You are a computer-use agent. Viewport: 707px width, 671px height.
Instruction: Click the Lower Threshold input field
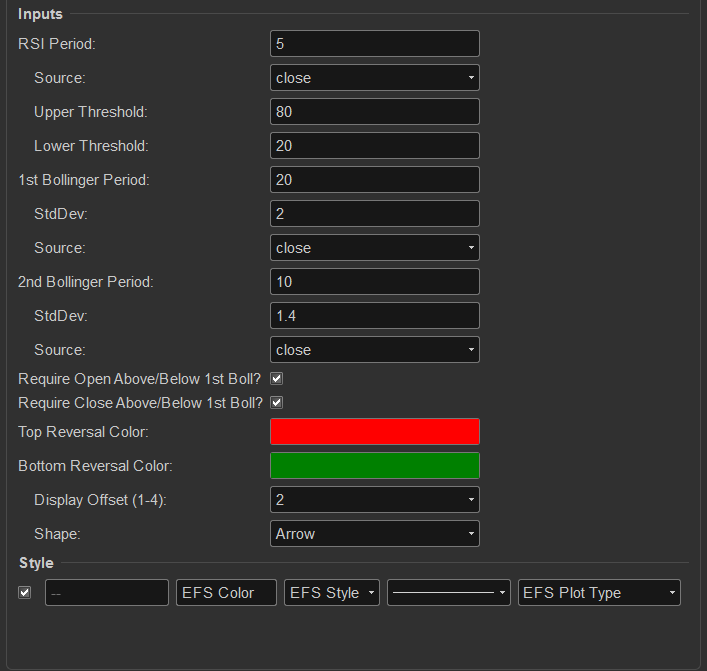tap(374, 146)
